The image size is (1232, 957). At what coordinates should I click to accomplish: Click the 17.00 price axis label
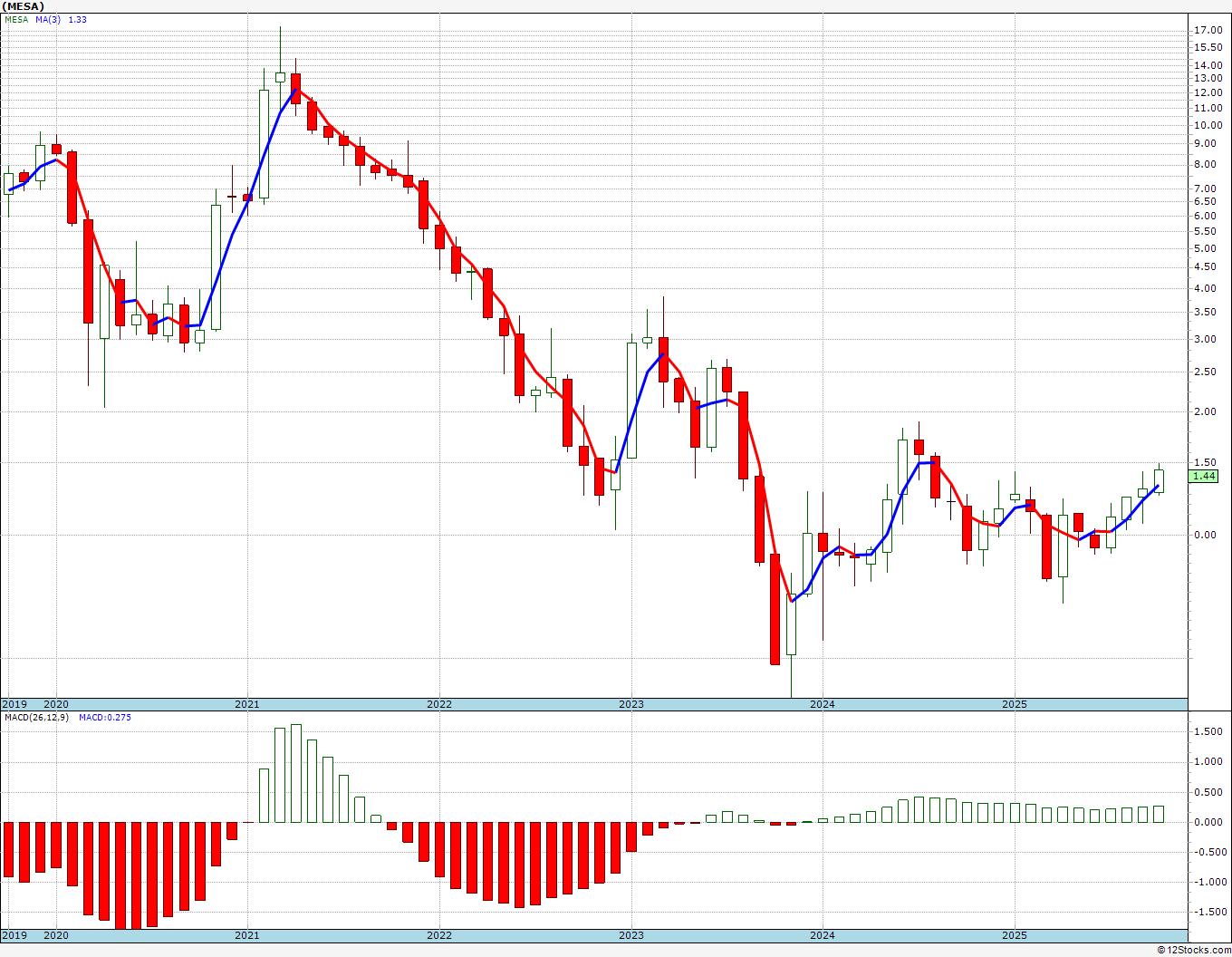tap(1208, 30)
